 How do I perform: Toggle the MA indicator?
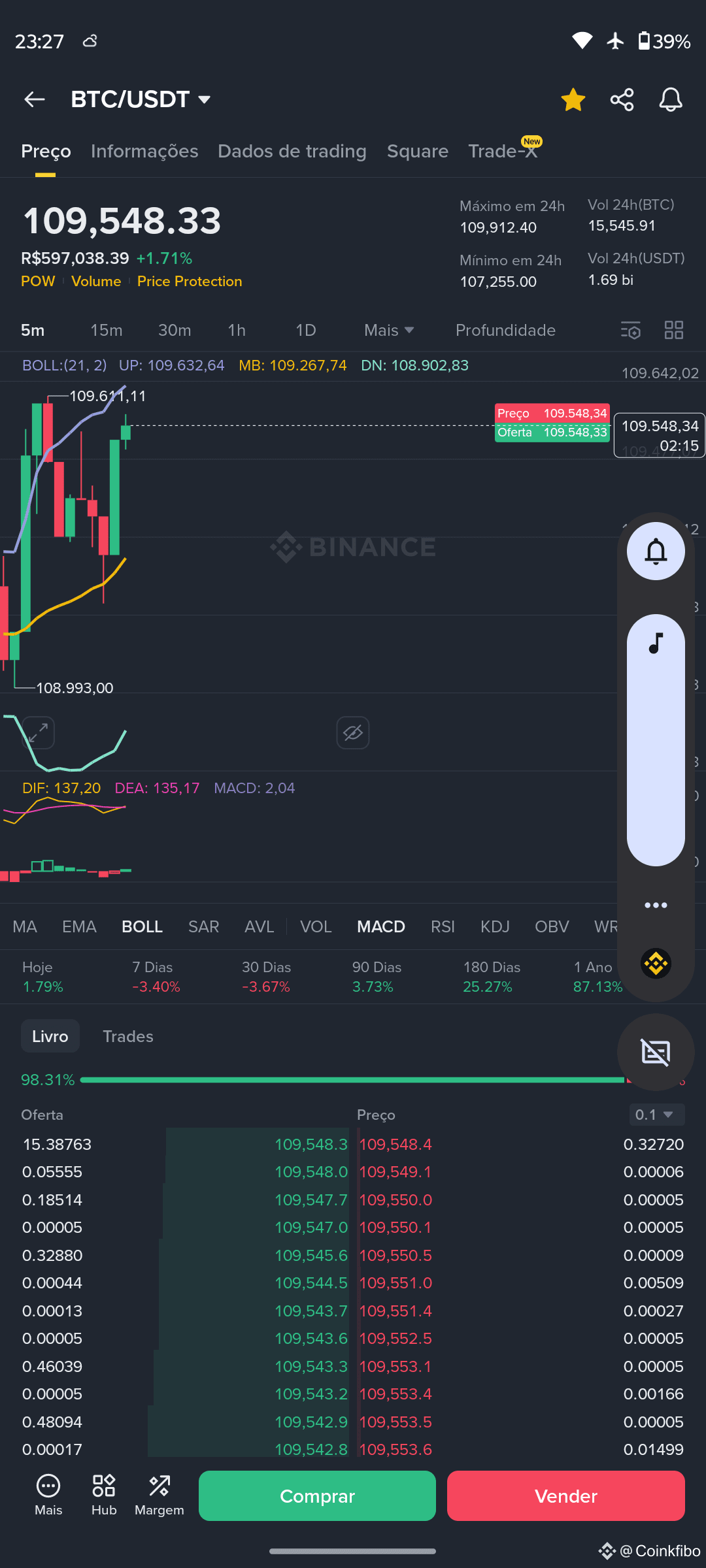(25, 926)
